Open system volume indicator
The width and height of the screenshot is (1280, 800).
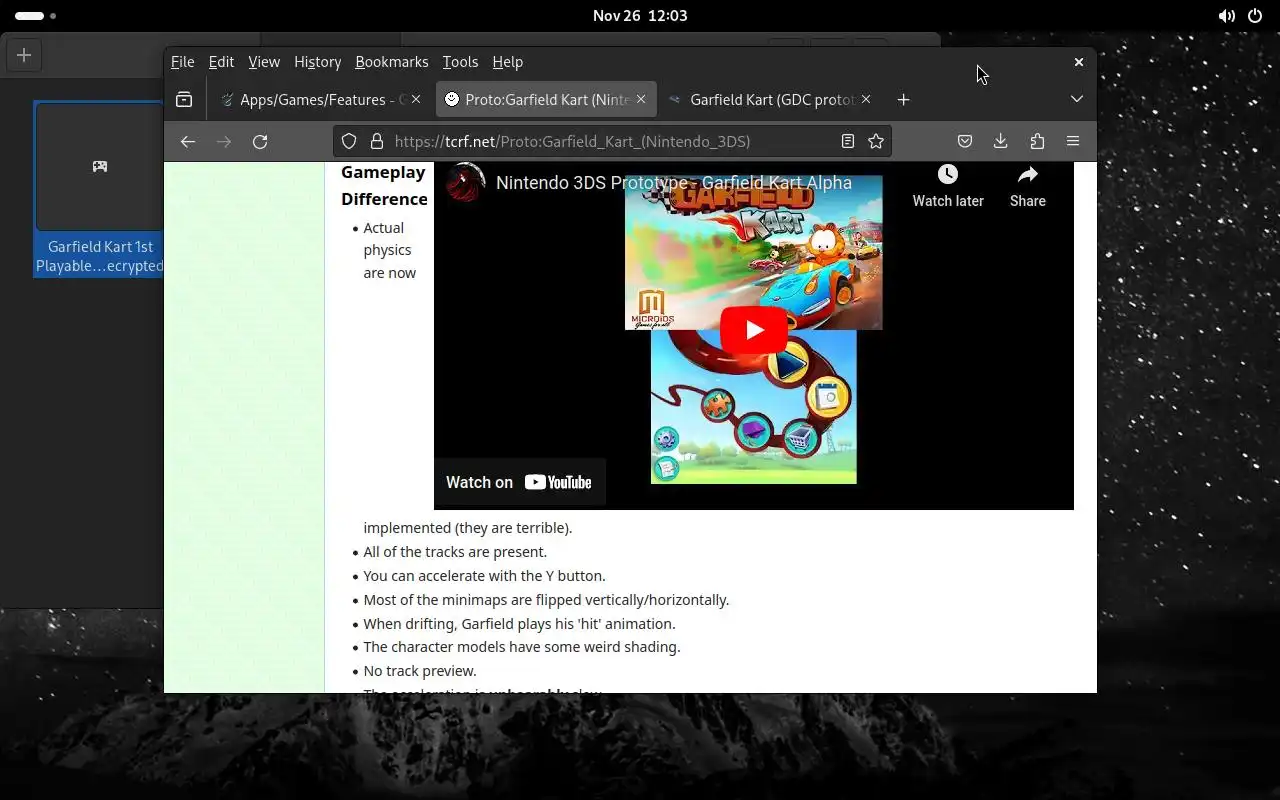1227,16
